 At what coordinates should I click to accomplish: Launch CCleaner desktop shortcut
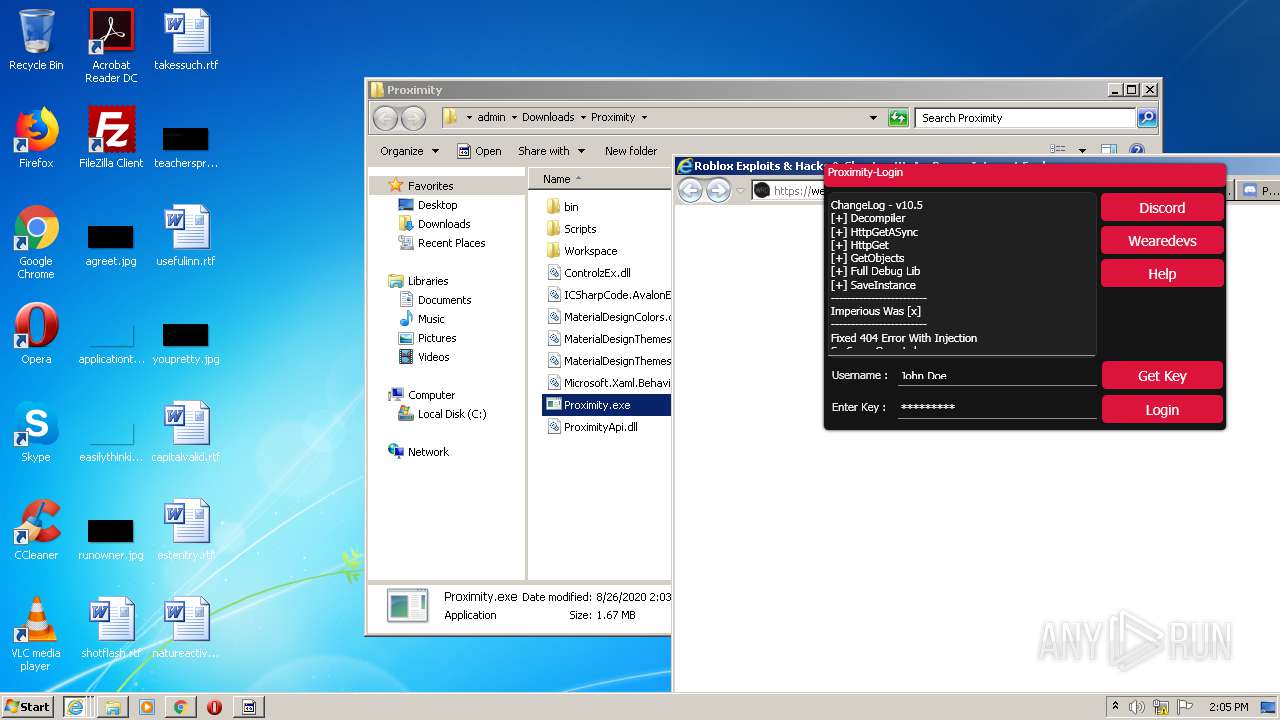click(x=36, y=530)
